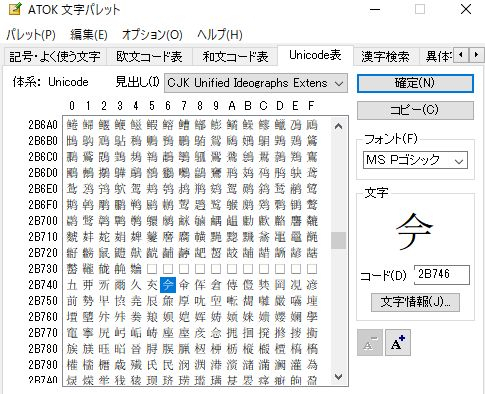
Task: Click scrollbar down arrow in character grid
Action: click(x=338, y=377)
